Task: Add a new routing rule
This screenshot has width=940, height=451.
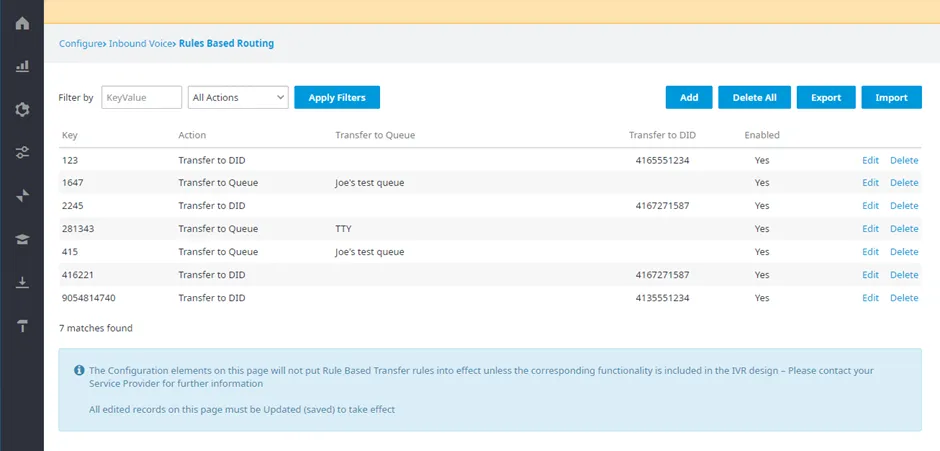Action: [x=689, y=97]
